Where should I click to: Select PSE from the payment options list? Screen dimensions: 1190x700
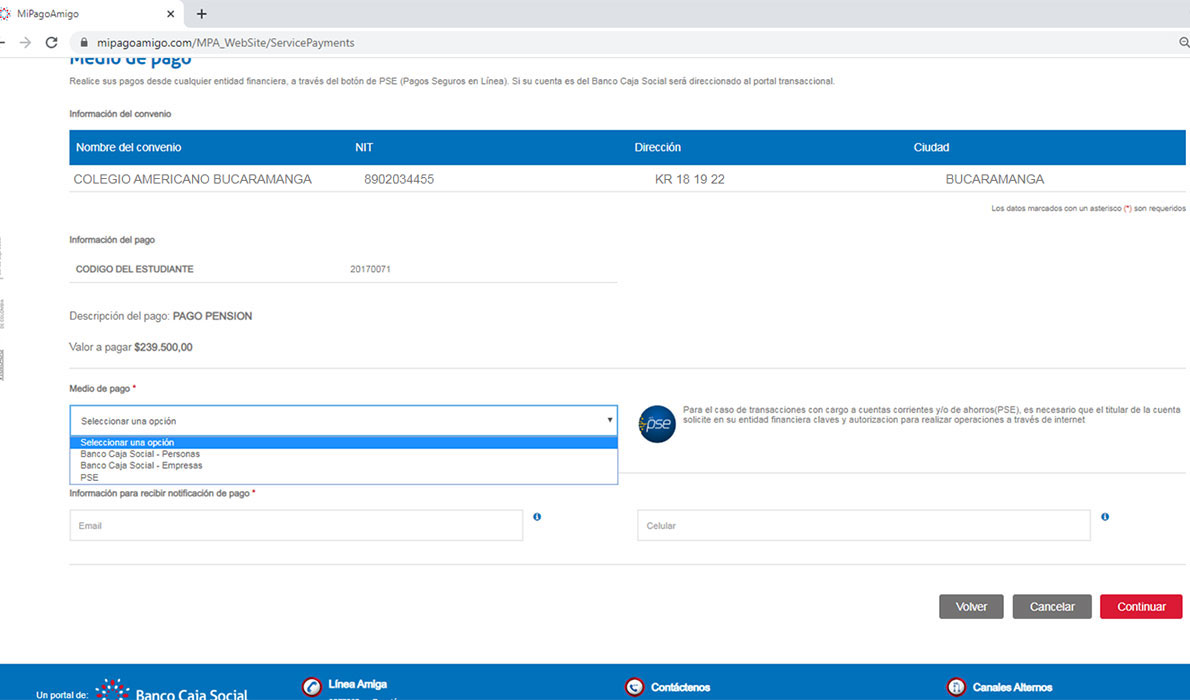(90, 478)
